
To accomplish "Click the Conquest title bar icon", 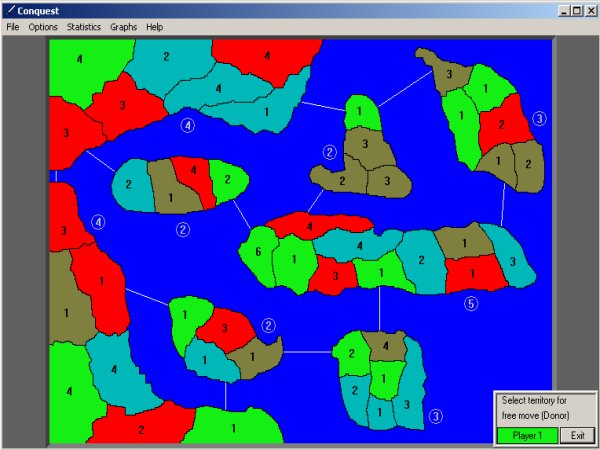I will [x=9, y=10].
